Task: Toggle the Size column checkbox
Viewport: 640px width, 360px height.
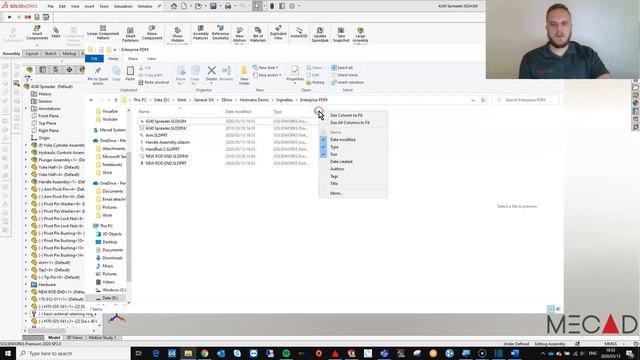Action: pos(323,154)
